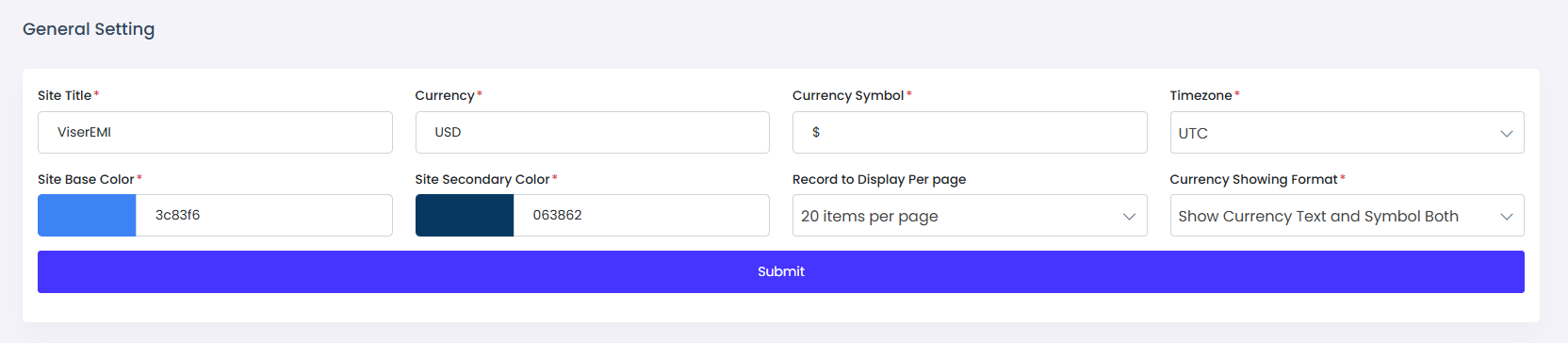Open Show Currency Text and Symbol Both dropdown
The image size is (1568, 343).
pyautogui.click(x=1347, y=216)
